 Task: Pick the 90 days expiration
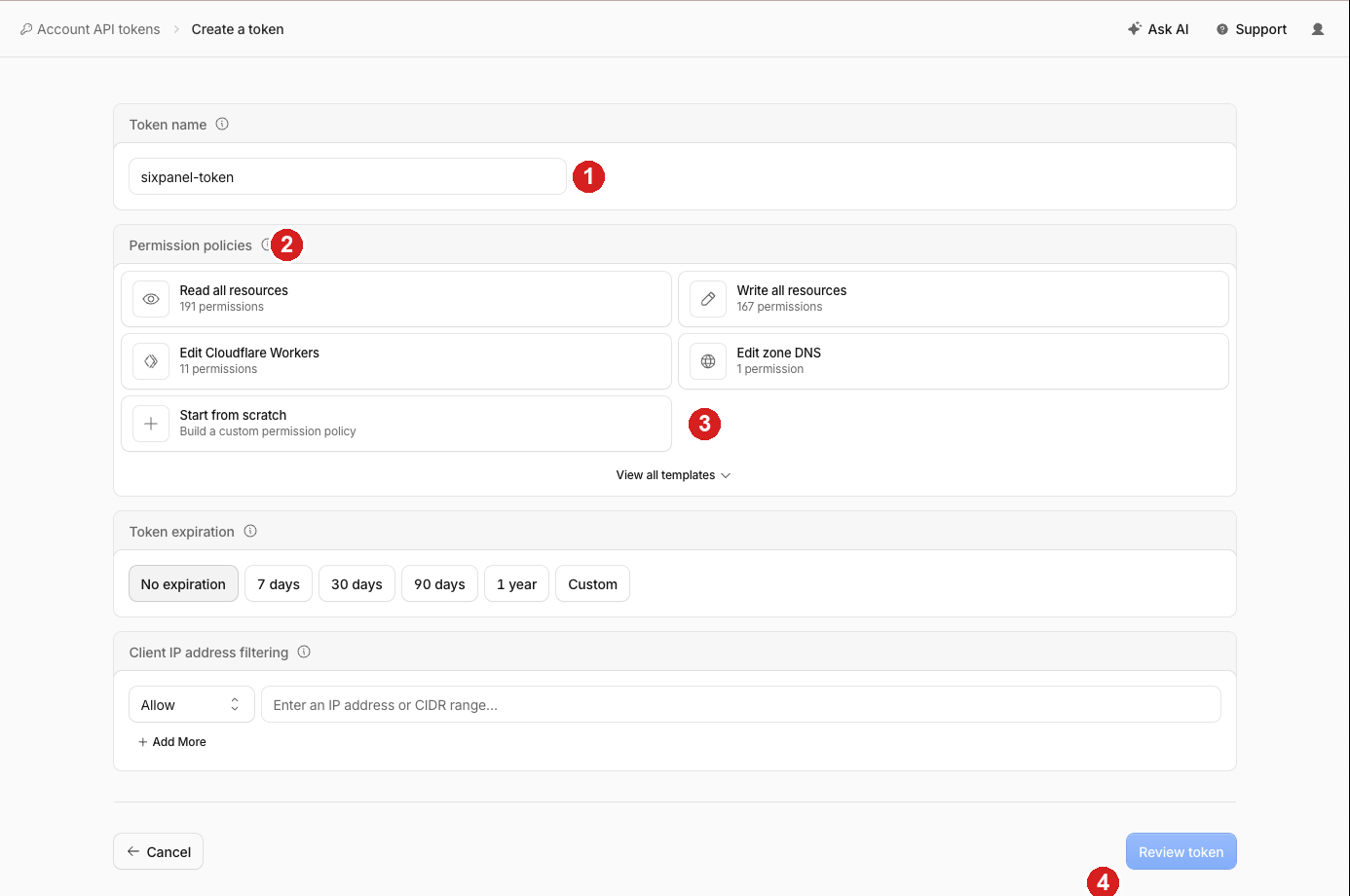439,583
